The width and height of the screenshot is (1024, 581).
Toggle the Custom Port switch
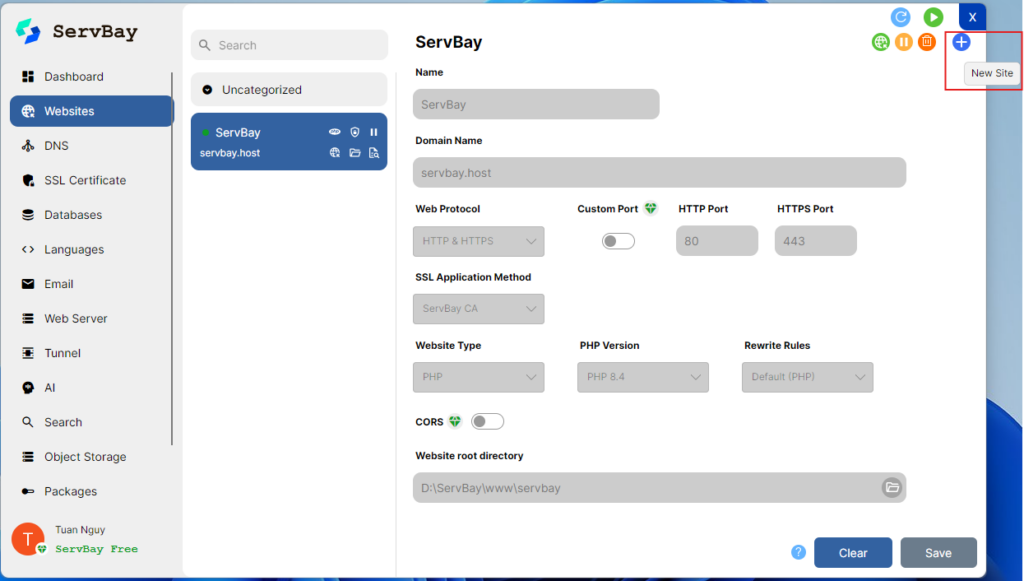(x=618, y=241)
